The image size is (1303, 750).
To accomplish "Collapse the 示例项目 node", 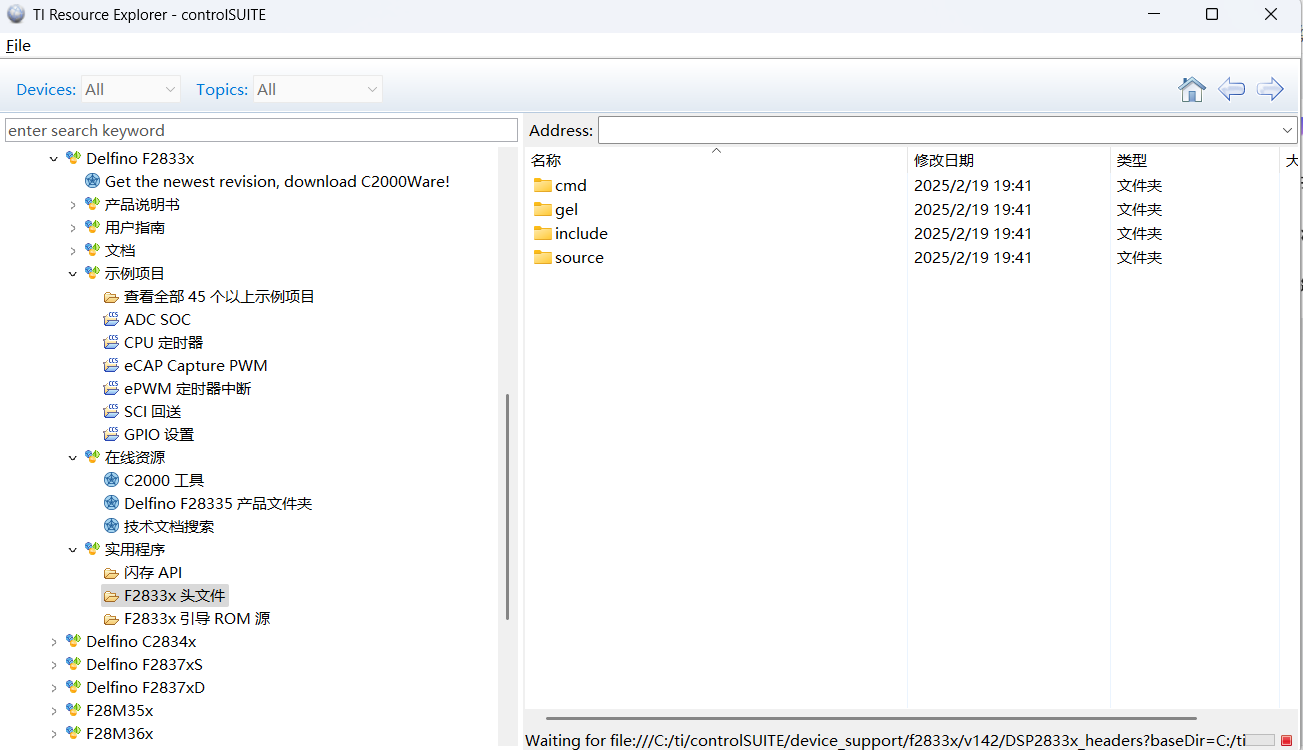I will click(73, 273).
